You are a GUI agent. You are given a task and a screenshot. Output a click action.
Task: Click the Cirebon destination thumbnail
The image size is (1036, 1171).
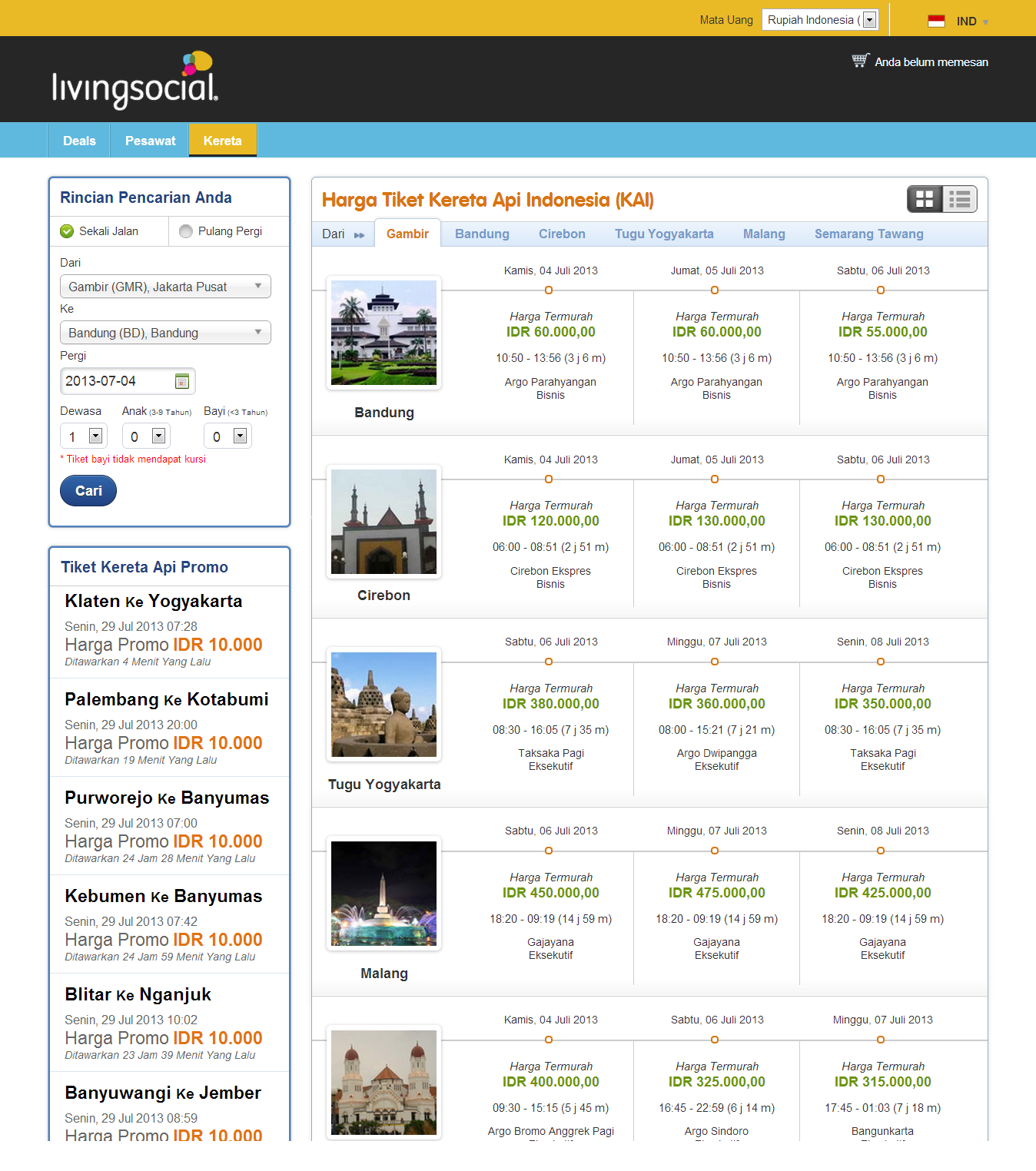[x=384, y=522]
